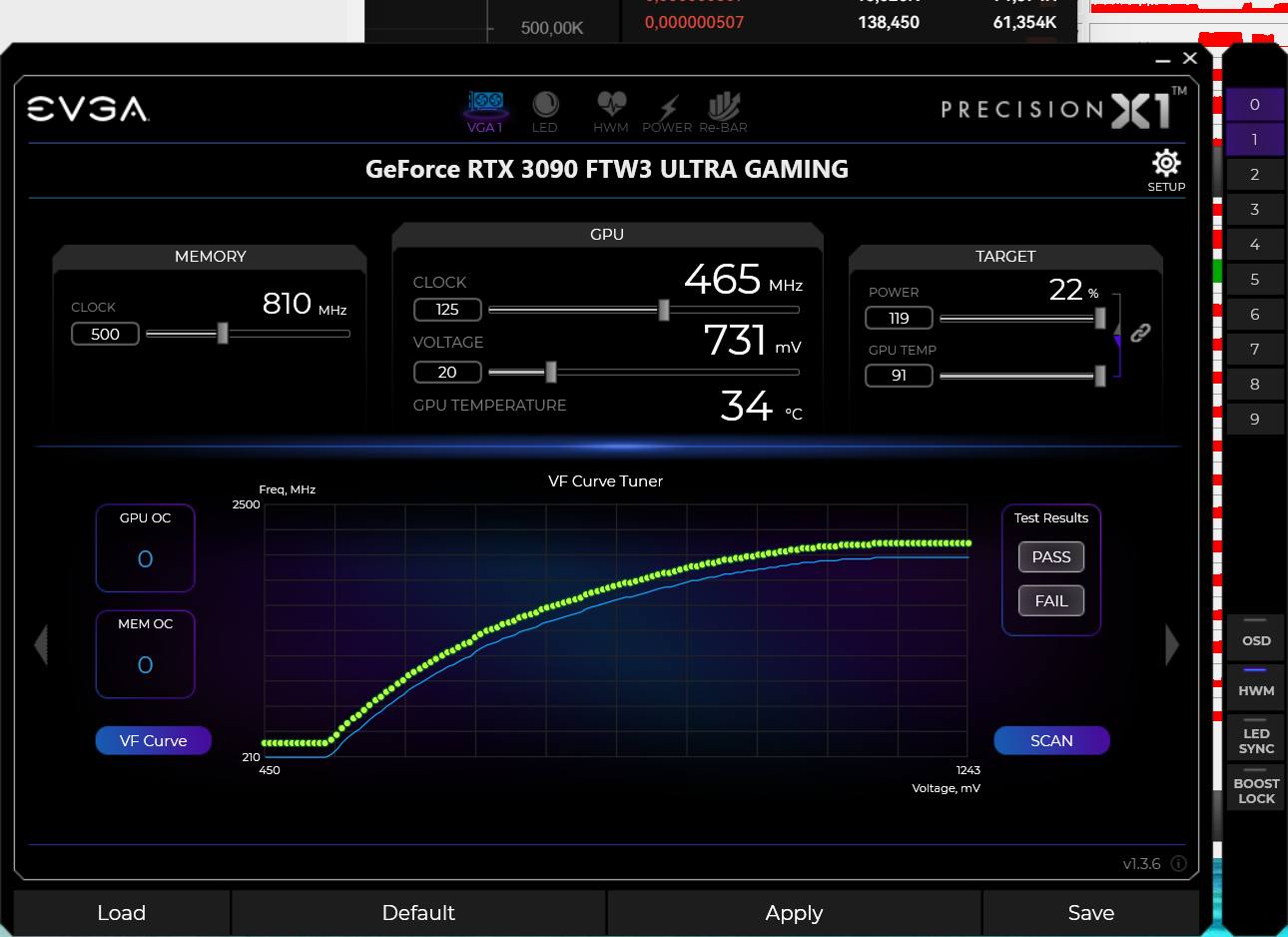Save the current profile
Screen dimensions: 1288x937
[x=1091, y=913]
